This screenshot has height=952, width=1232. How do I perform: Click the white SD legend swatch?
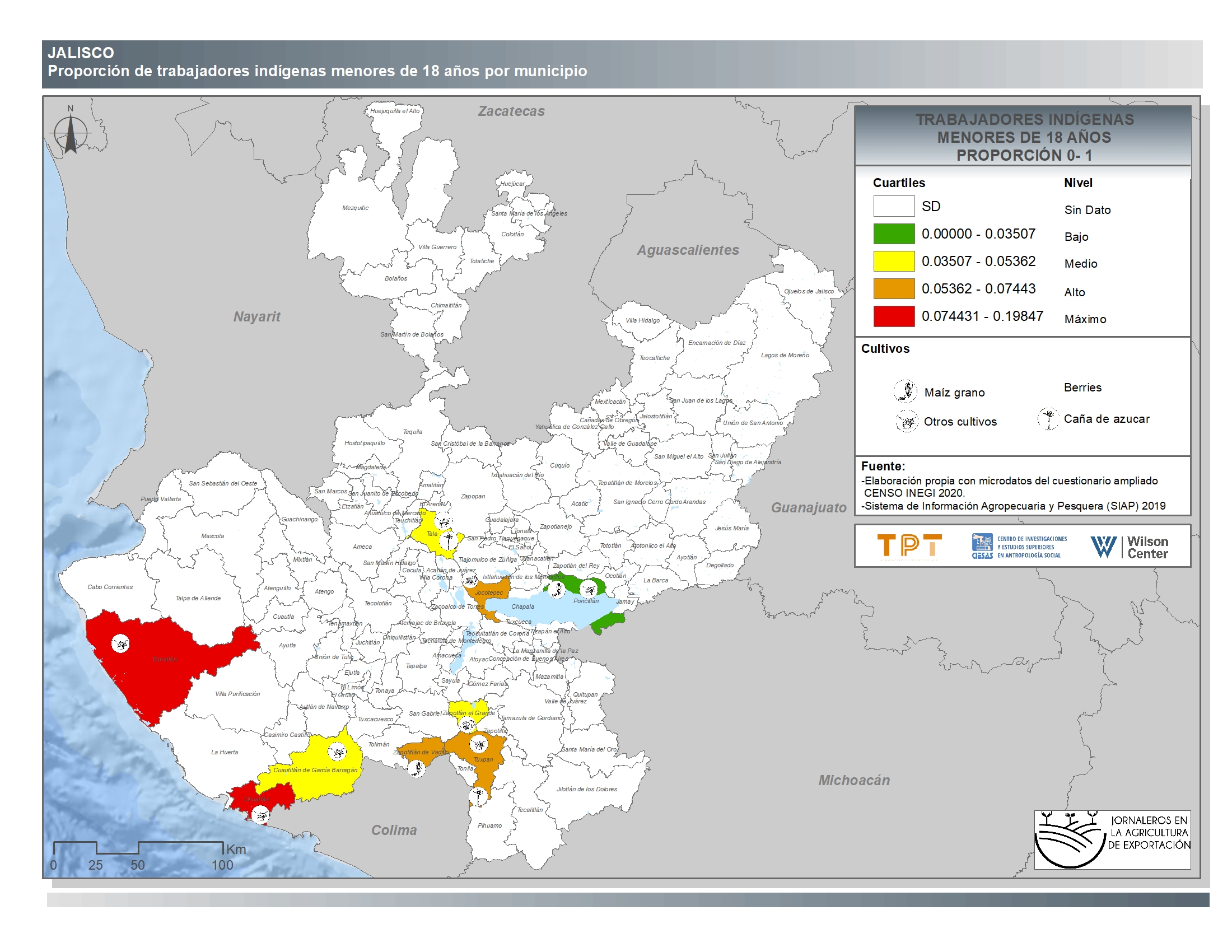[894, 206]
